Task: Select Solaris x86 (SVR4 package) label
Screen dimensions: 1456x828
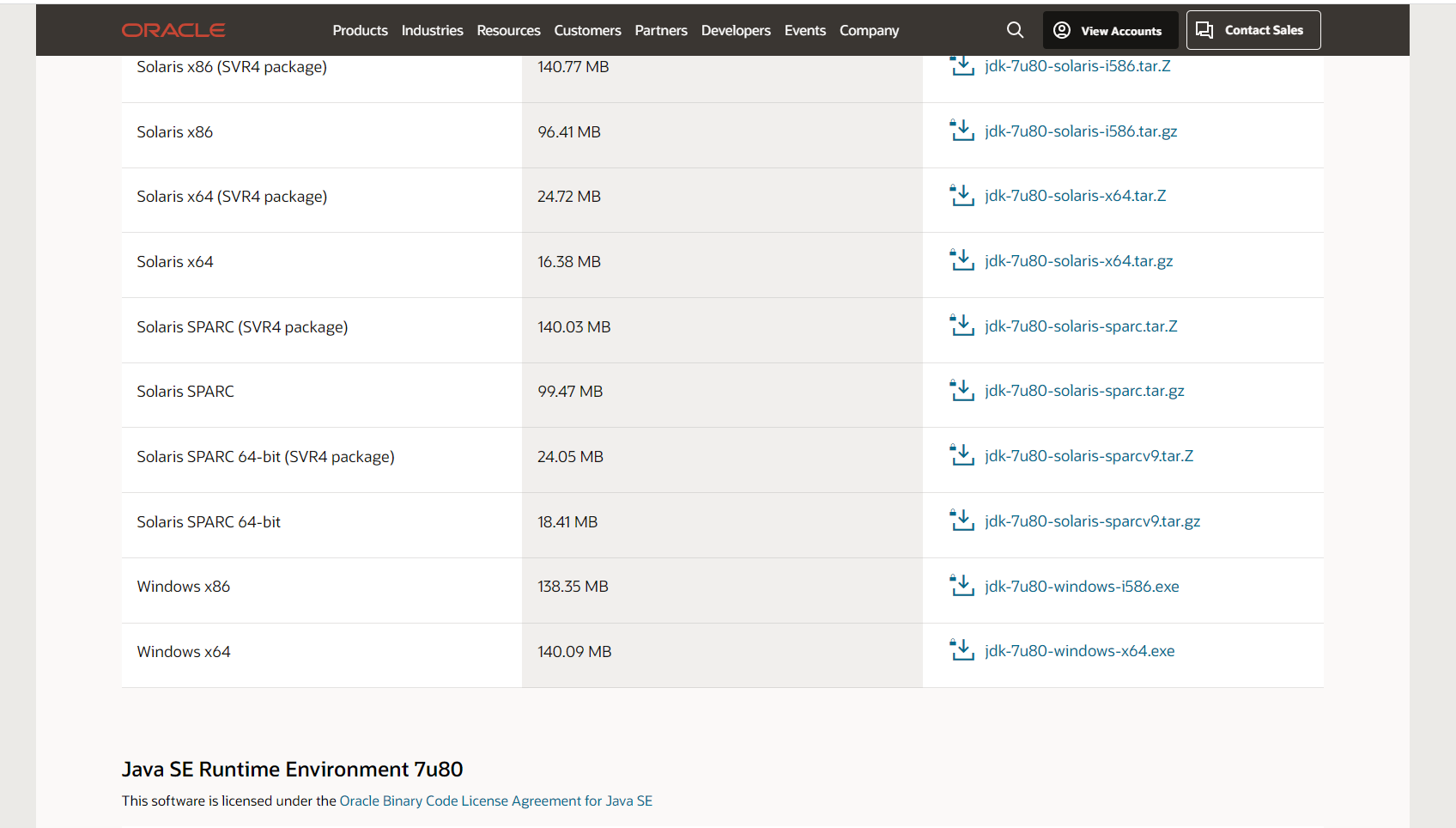Action: click(x=232, y=67)
